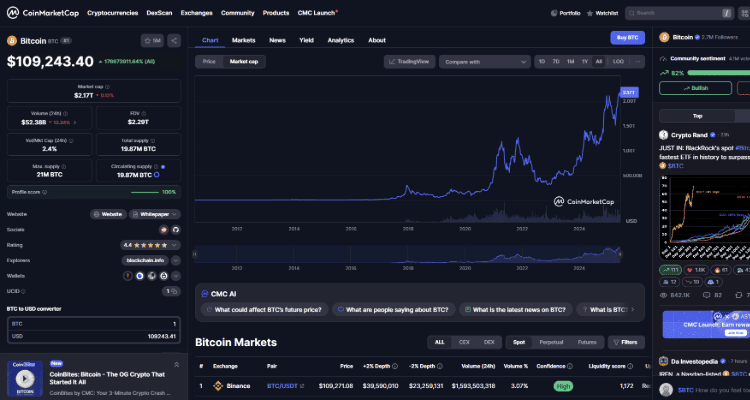Open the Exchanges menu

[x=196, y=13]
